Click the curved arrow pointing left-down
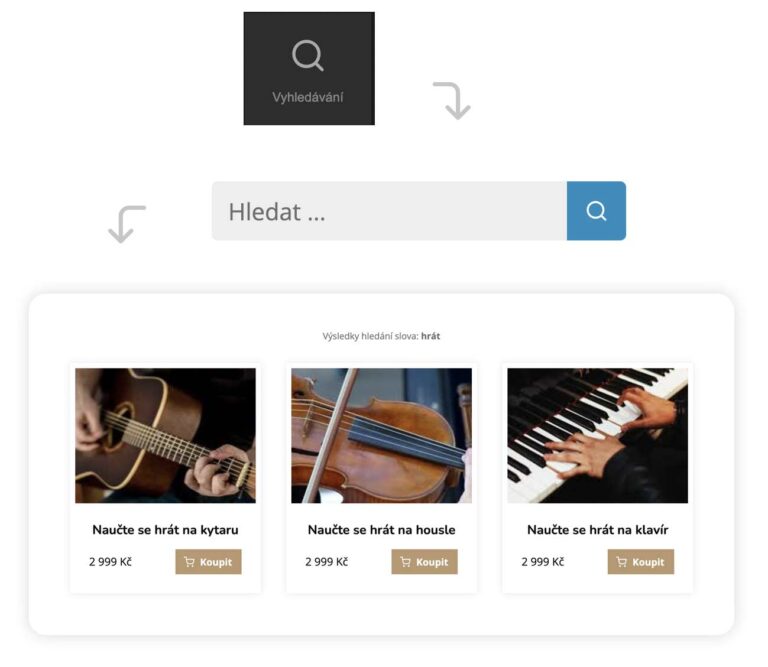The image size is (768, 667). click(x=126, y=224)
